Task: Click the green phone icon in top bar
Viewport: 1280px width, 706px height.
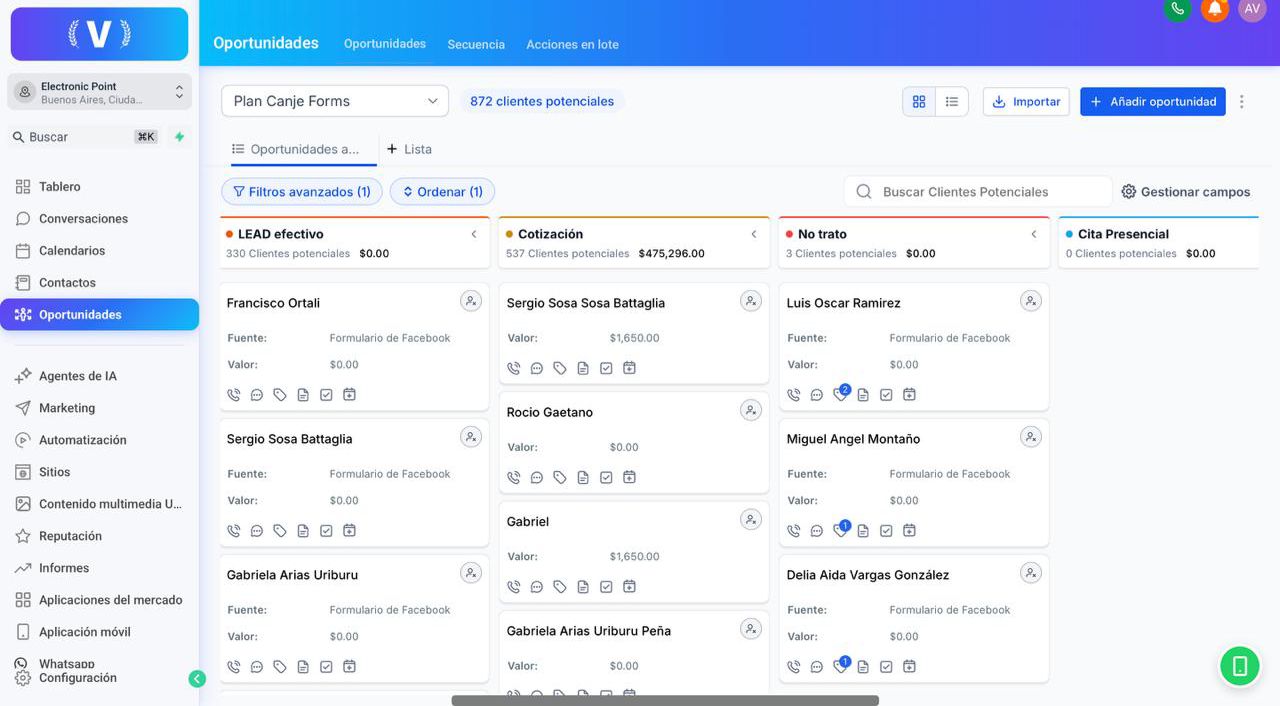Action: coord(1178,8)
